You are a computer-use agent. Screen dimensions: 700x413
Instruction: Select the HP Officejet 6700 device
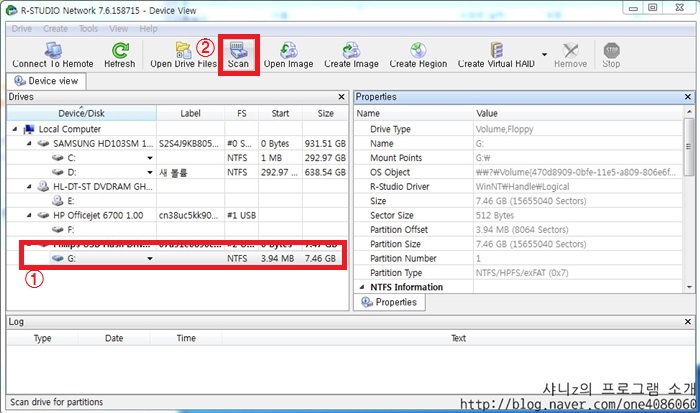pyautogui.click(x=98, y=215)
